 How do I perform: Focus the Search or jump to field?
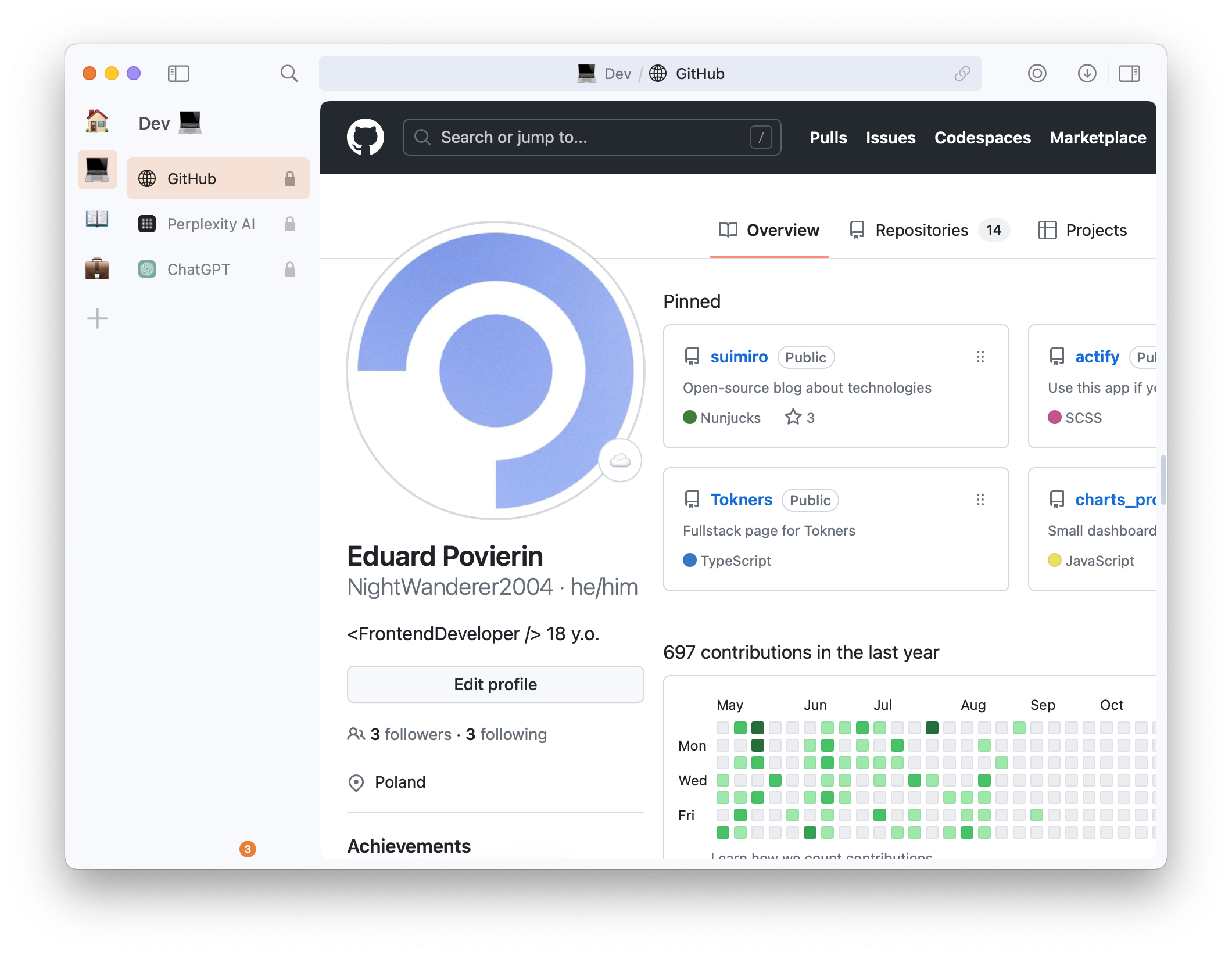[592, 137]
